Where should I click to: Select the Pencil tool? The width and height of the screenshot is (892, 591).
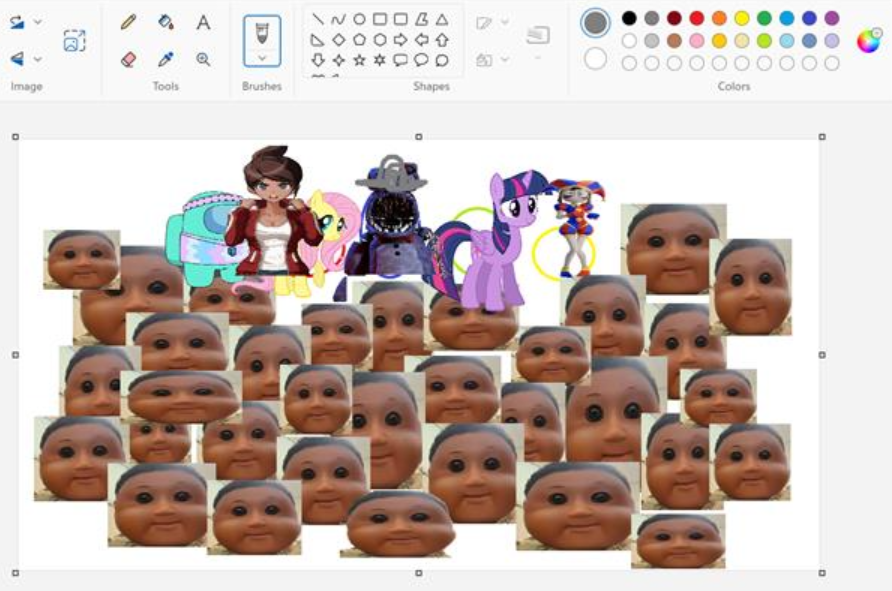pyautogui.click(x=129, y=22)
